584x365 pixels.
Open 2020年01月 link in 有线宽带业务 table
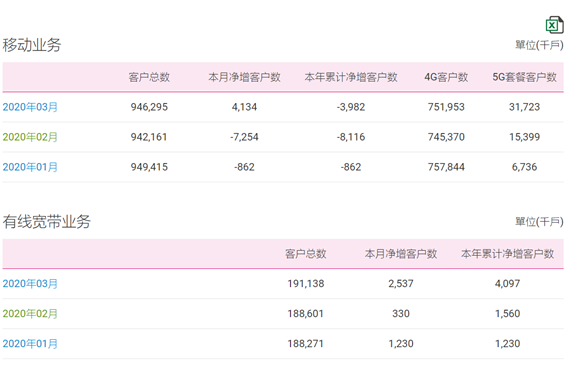[x=30, y=343]
